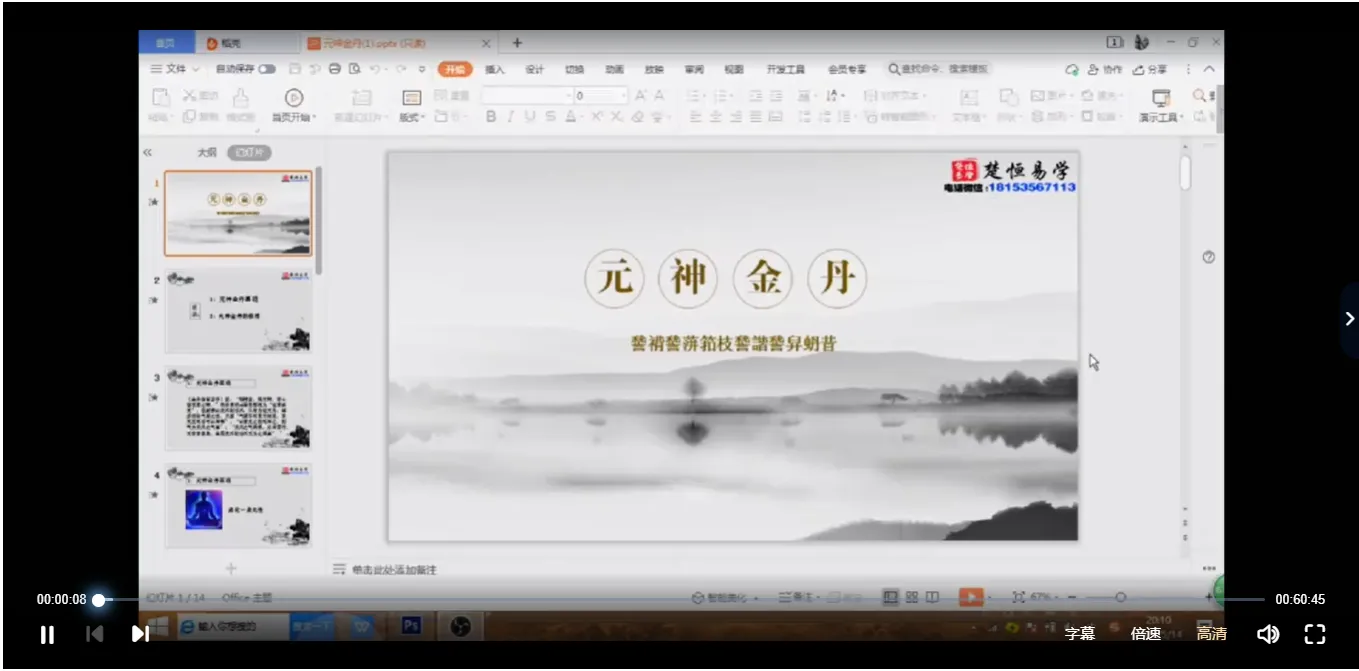1359x671 pixels.
Task: Open 倍速 playback speed options
Action: click(x=1146, y=633)
